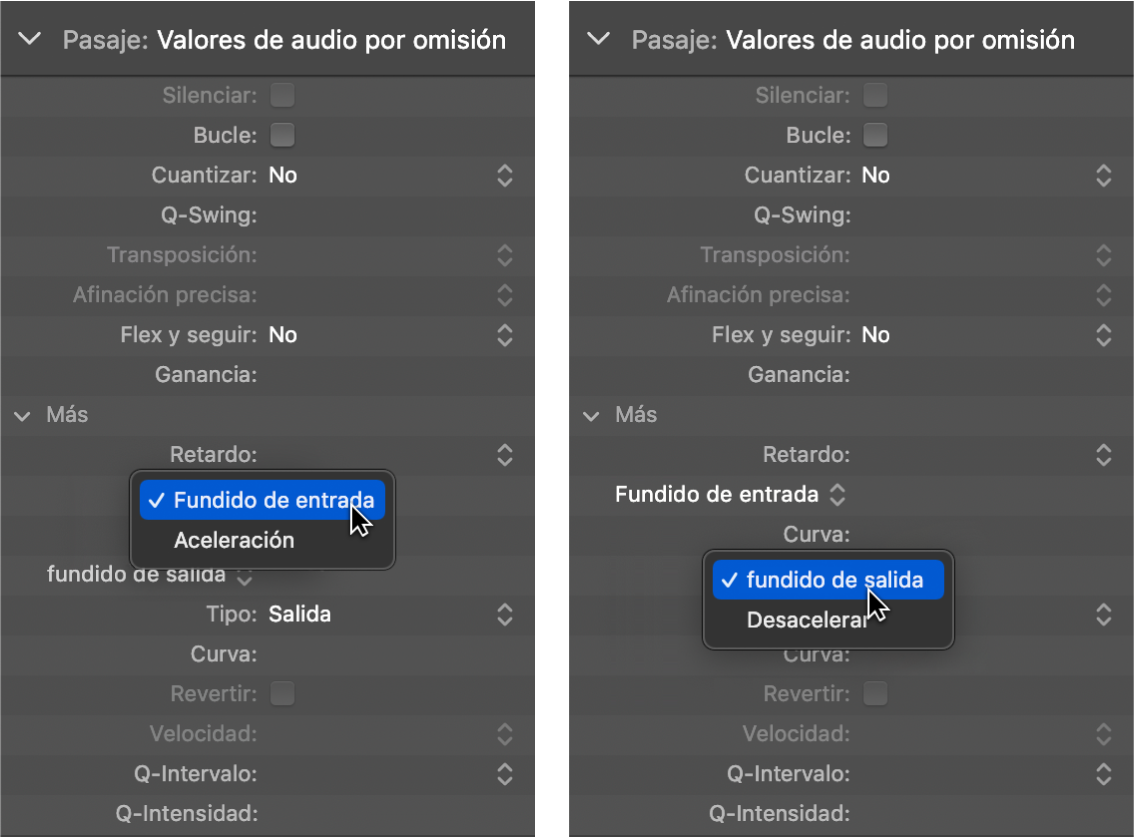This screenshot has height=838, width=1136.
Task: Select the checked fundido de salida menu item
Action: (828, 580)
